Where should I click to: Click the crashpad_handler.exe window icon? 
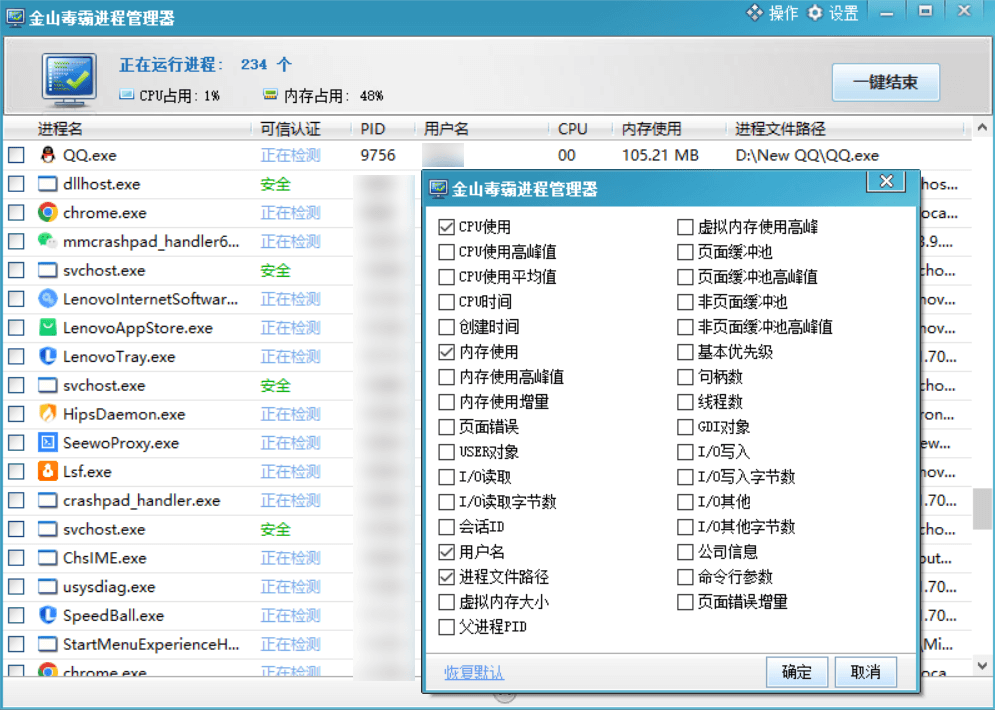point(48,500)
